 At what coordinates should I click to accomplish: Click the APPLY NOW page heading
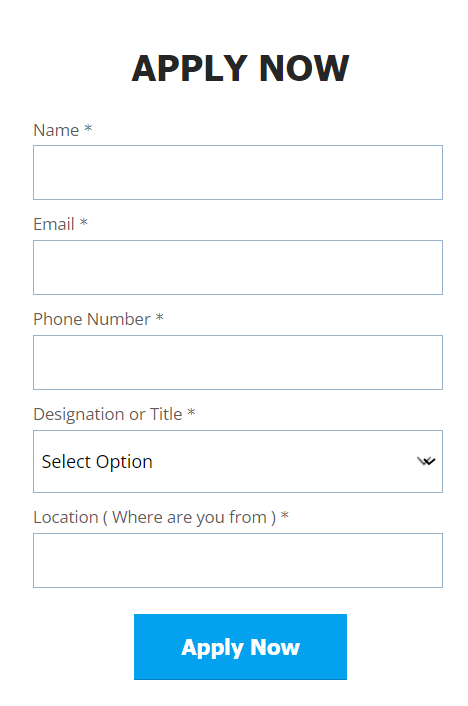(241, 68)
